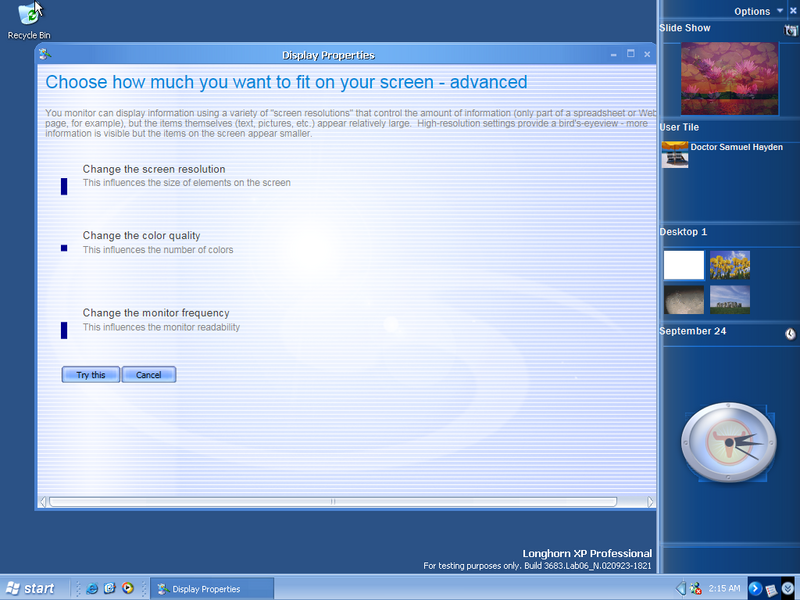Click the Desktop 1 tile header
Image resolution: width=800 pixels, height=600 pixels.
tap(683, 232)
